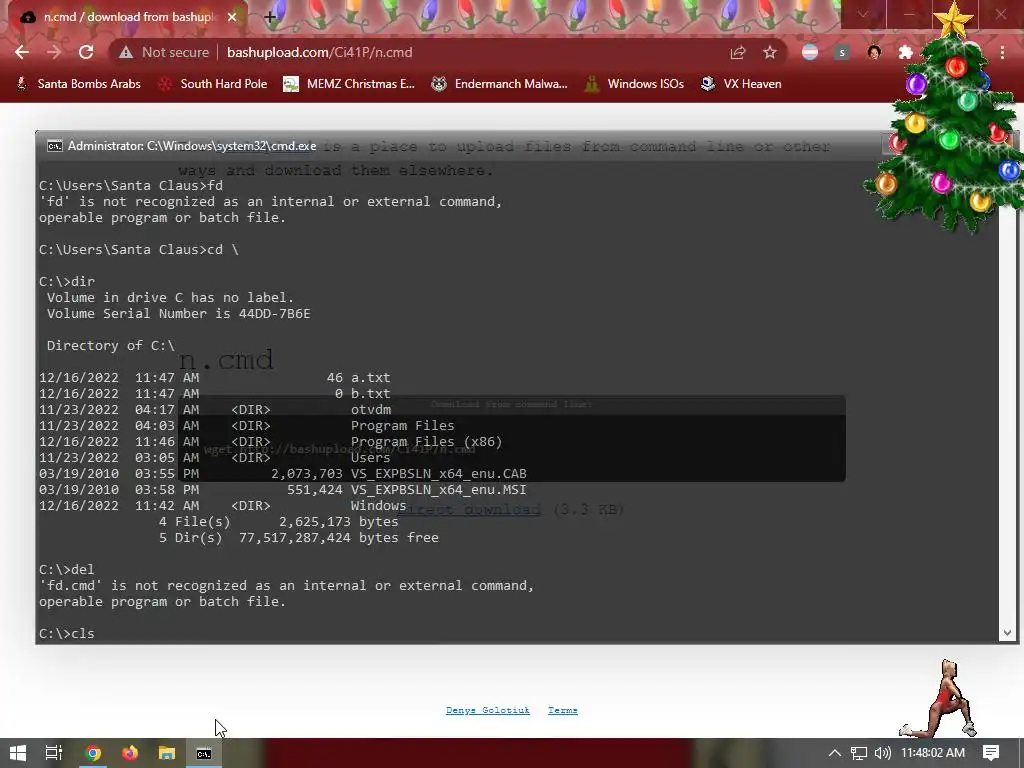Click the n.cmd page heading
Viewport: 1024px width, 768px height.
(226, 359)
